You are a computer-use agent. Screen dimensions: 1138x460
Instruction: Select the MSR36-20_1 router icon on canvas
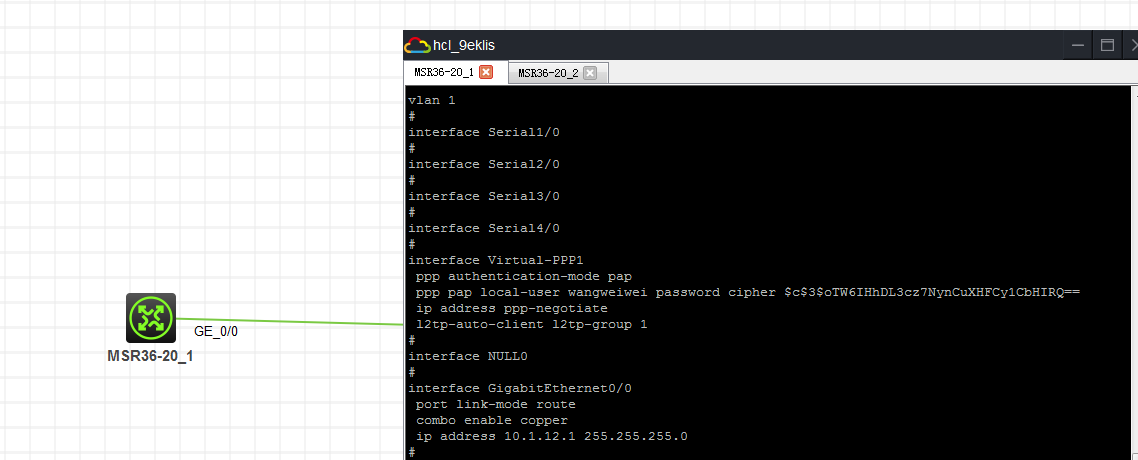[151, 318]
